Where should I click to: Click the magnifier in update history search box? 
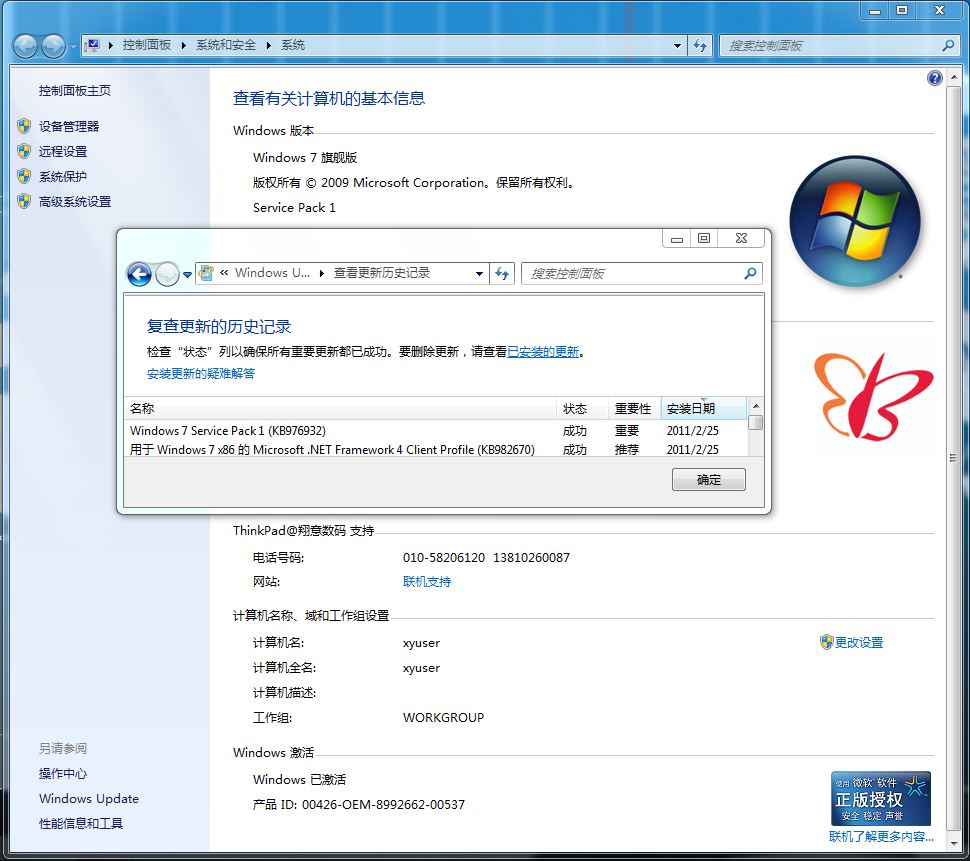pos(750,273)
